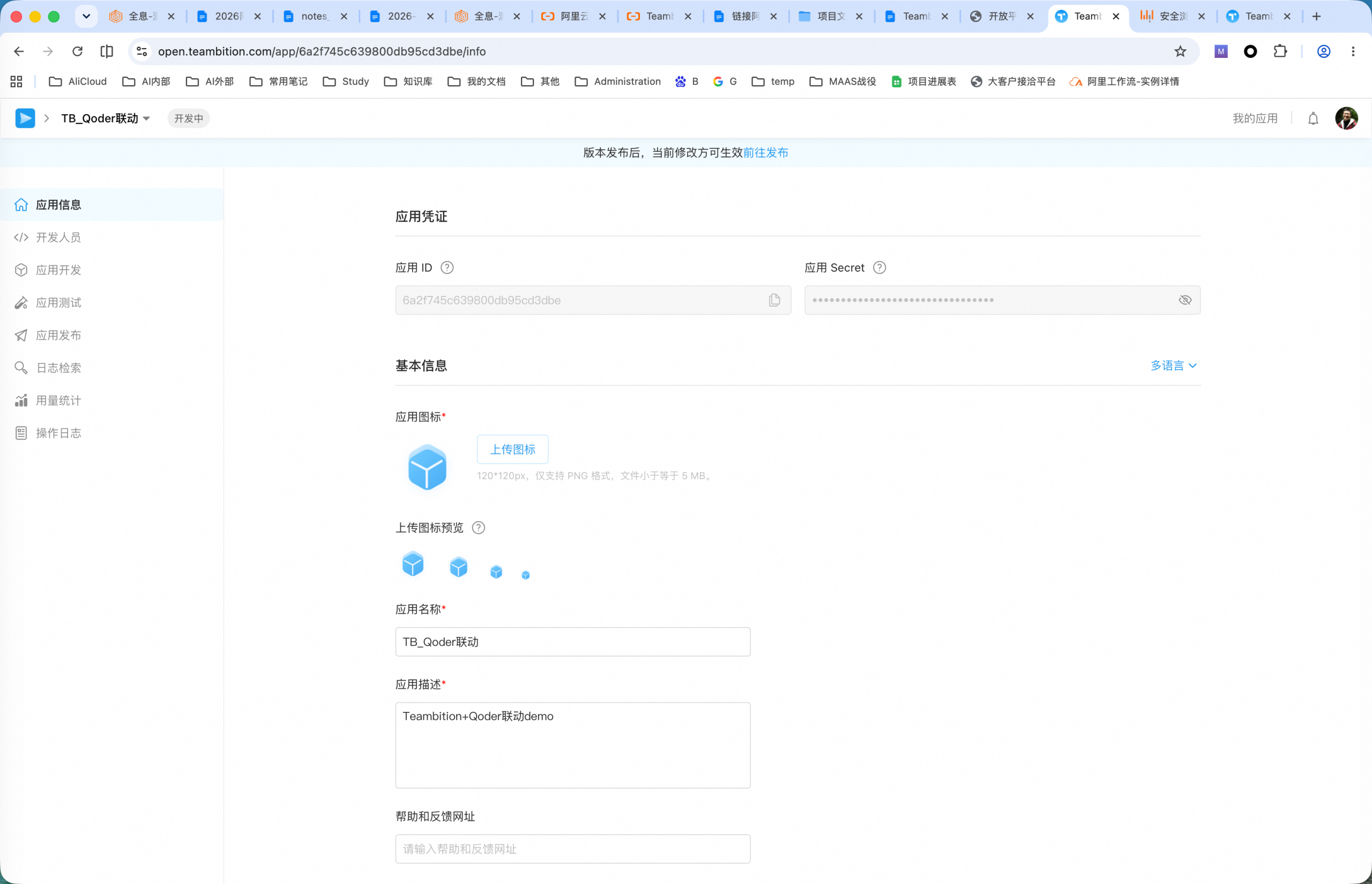Go to 开发人员 in the sidebar

pyautogui.click(x=112, y=237)
